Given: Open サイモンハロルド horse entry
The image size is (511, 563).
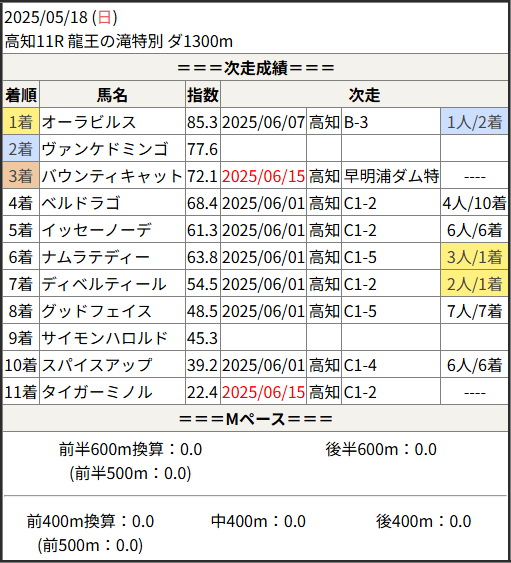Looking at the screenshot, I should point(104,338).
